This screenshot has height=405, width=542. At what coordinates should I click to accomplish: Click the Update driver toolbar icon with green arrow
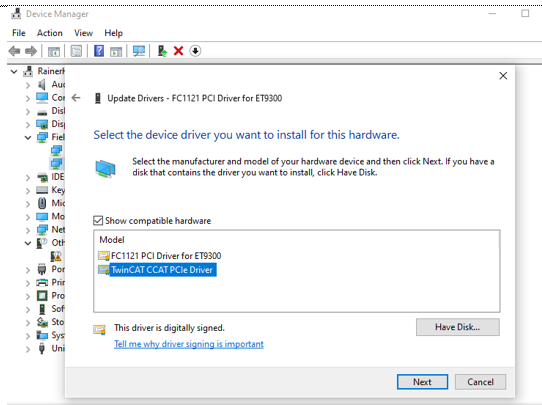162,51
